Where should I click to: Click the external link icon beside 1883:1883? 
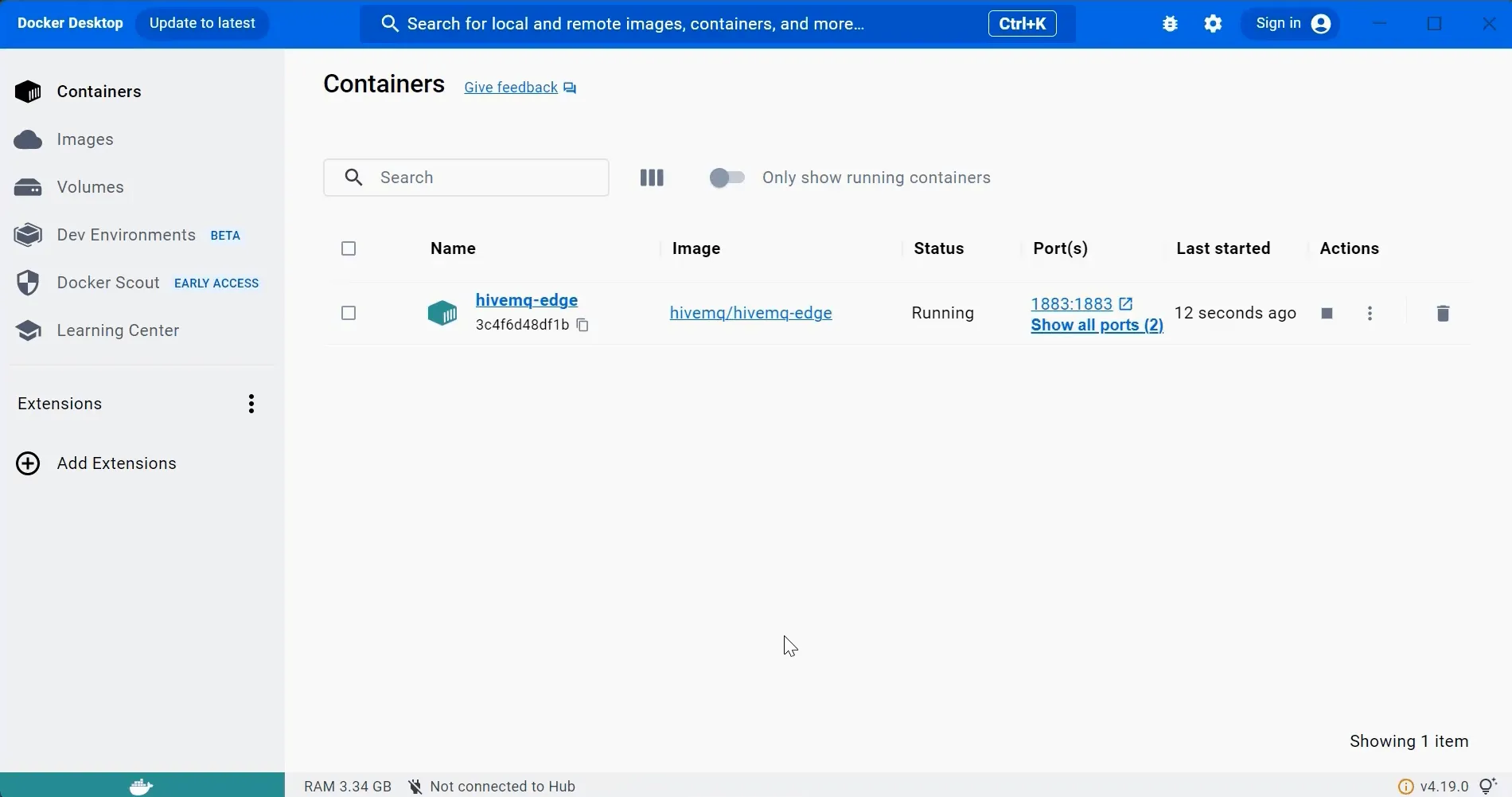click(x=1125, y=303)
